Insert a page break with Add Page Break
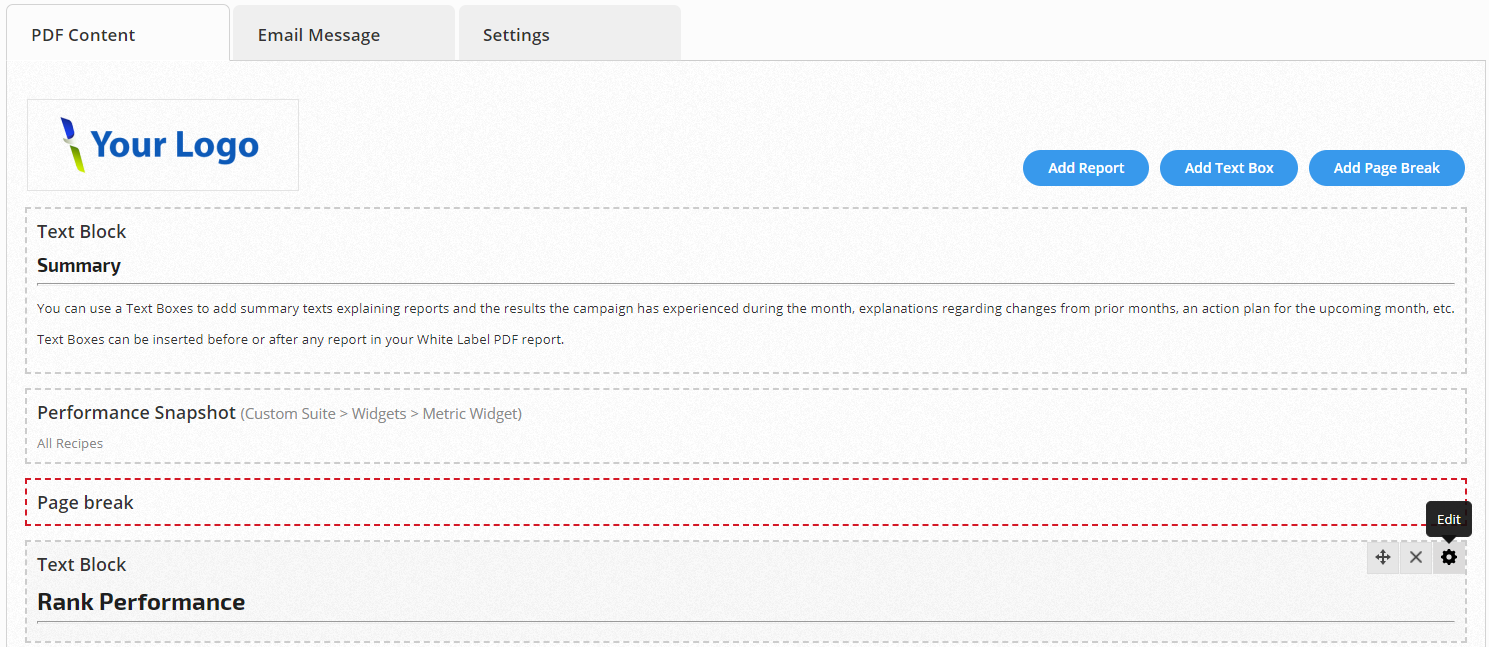The width and height of the screenshot is (1489, 647). (x=1386, y=168)
